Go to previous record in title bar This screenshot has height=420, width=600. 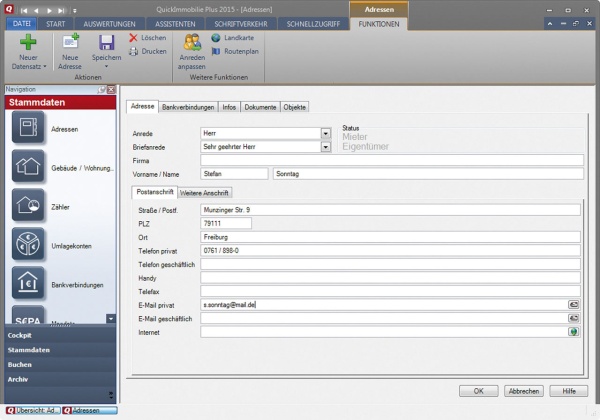[x=36, y=11]
